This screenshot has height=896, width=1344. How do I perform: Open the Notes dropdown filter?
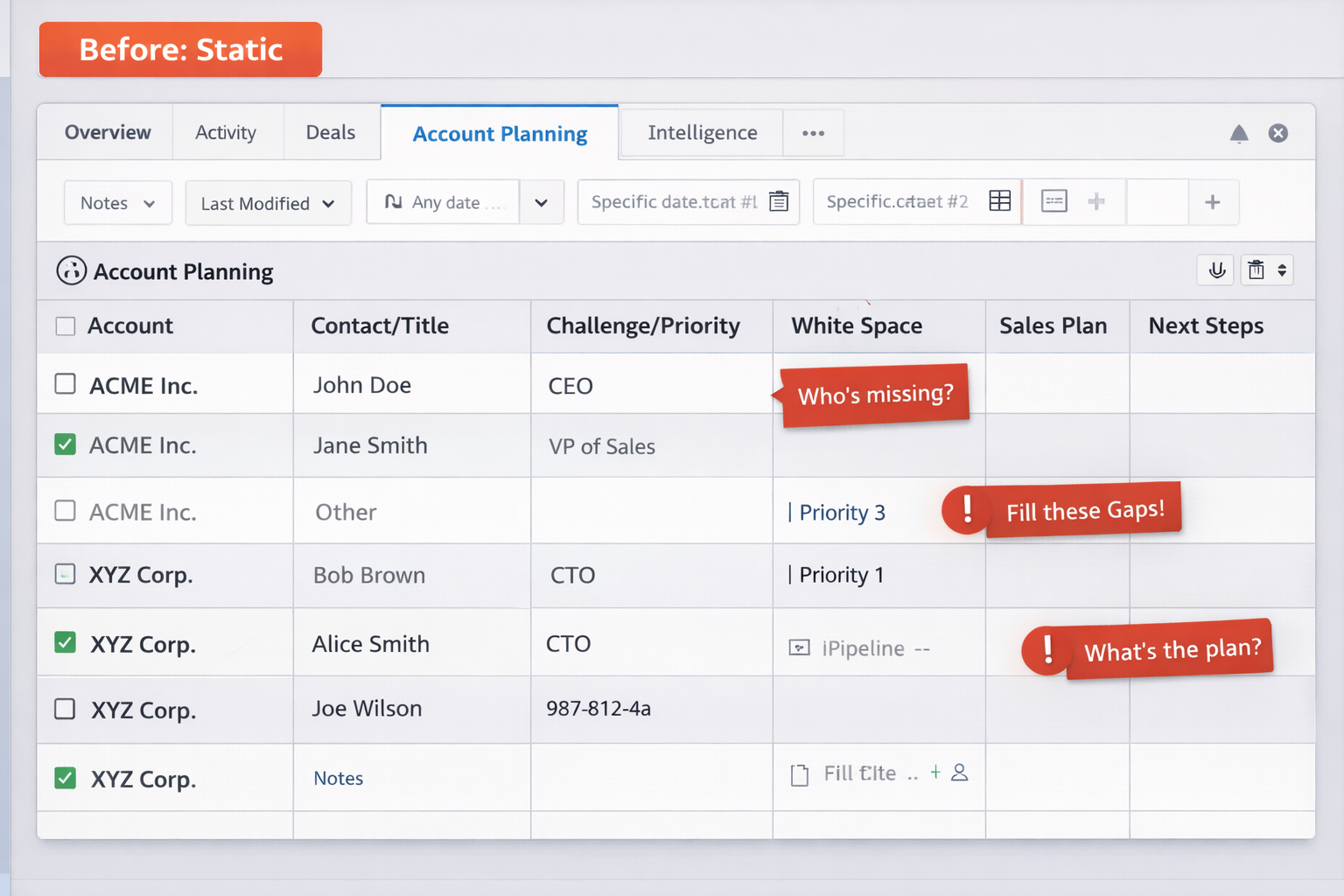tap(117, 203)
